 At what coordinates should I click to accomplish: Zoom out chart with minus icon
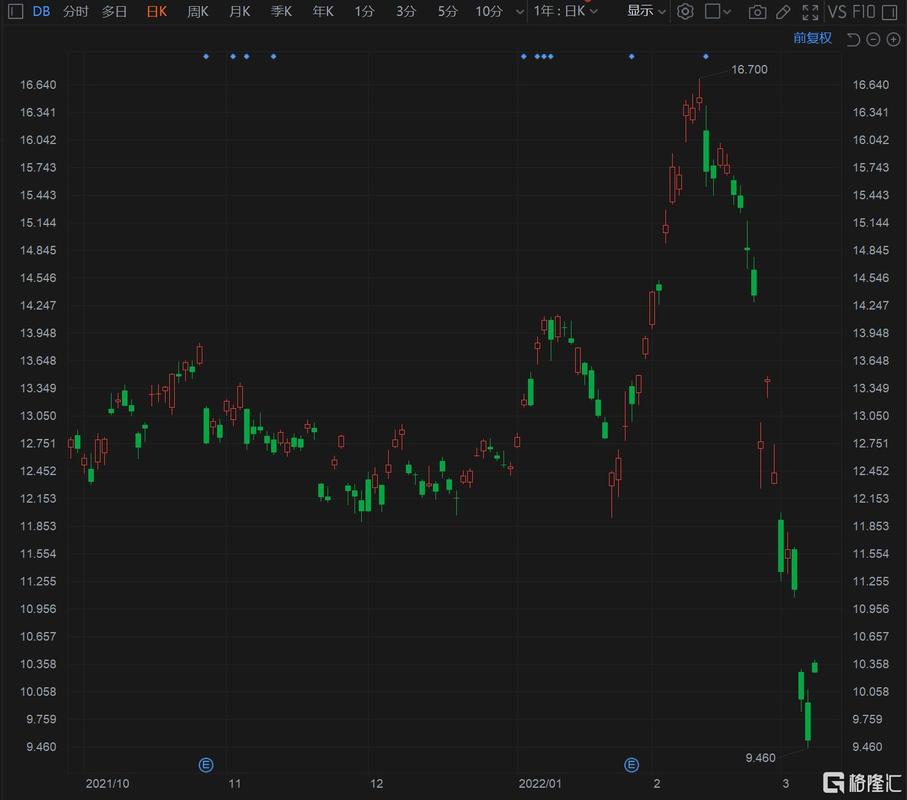point(873,39)
